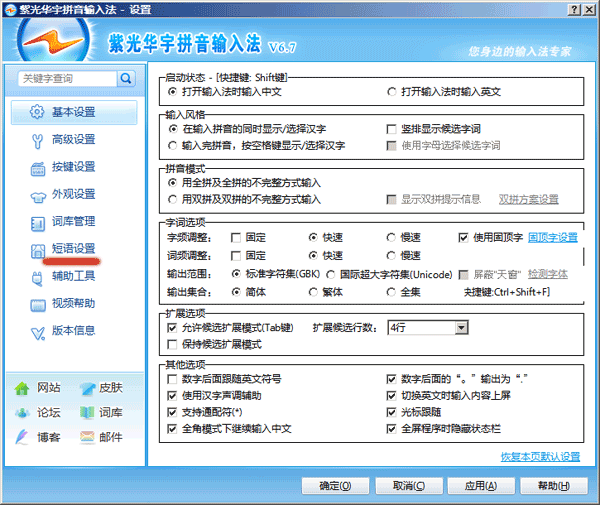Screen dimensions: 600x505
Task: Open the 视频帮助 menu item
Action: pyautogui.click(x=74, y=304)
